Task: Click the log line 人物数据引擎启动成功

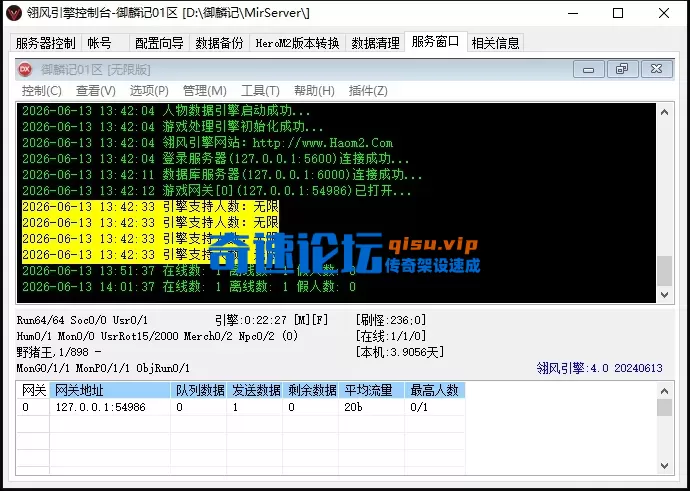Action: point(166,111)
